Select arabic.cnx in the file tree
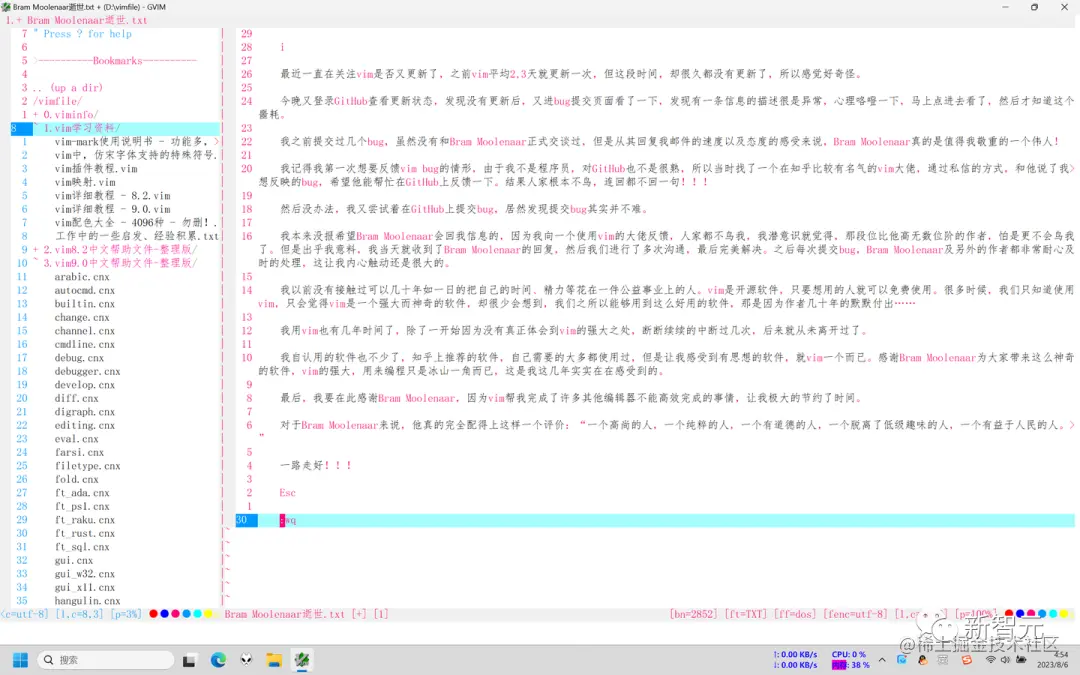Screen dimensions: 1080x675 point(82,277)
